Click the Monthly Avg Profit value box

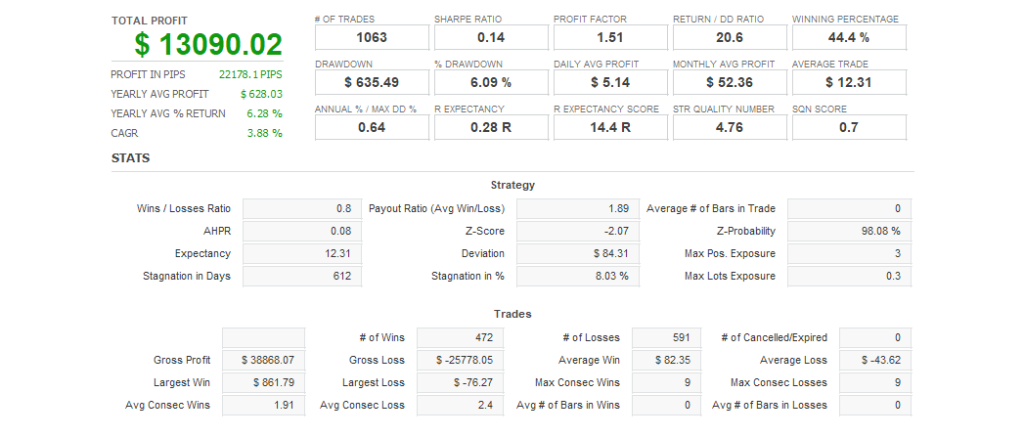click(729, 82)
